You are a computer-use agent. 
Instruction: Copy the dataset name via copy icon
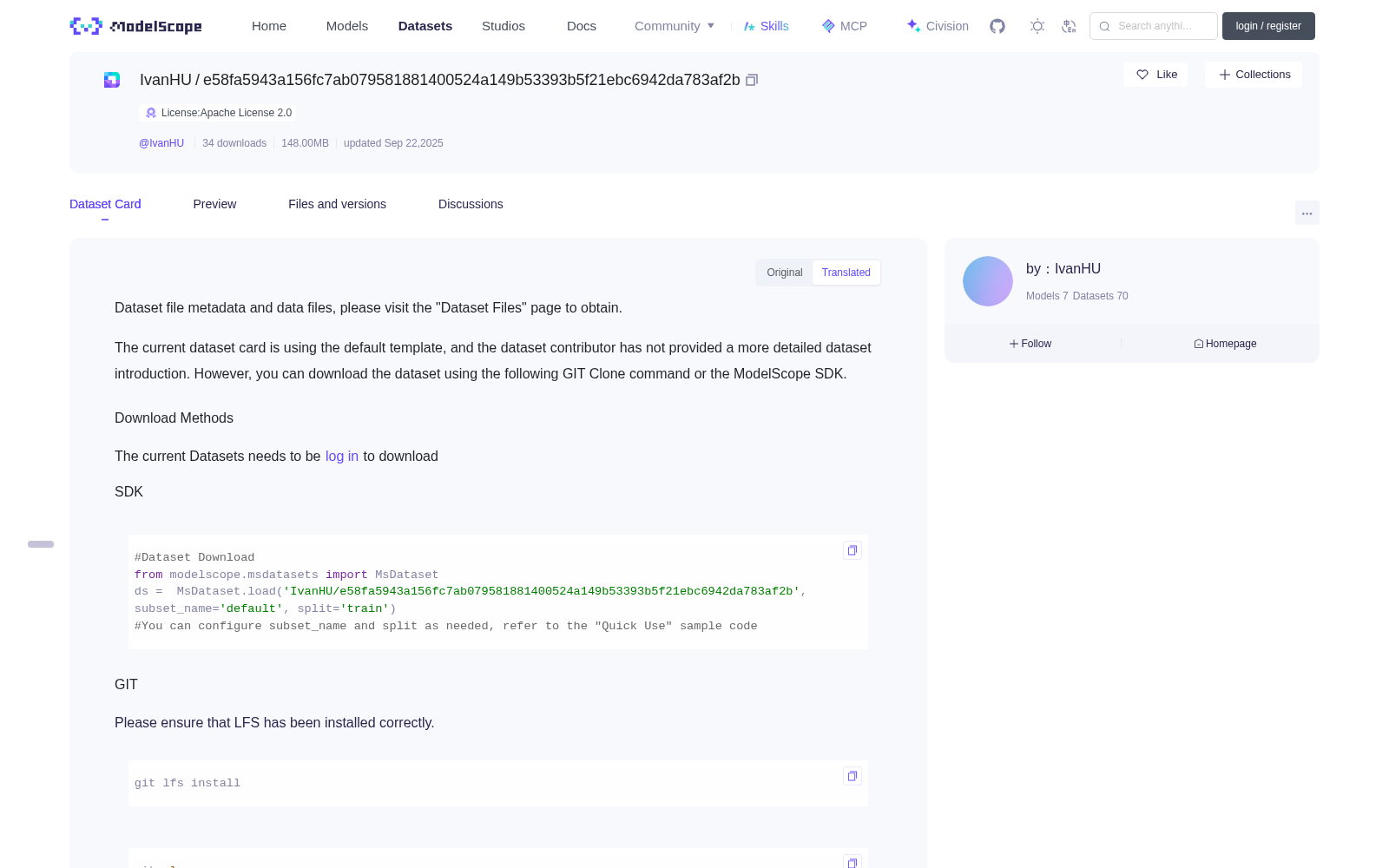click(752, 80)
